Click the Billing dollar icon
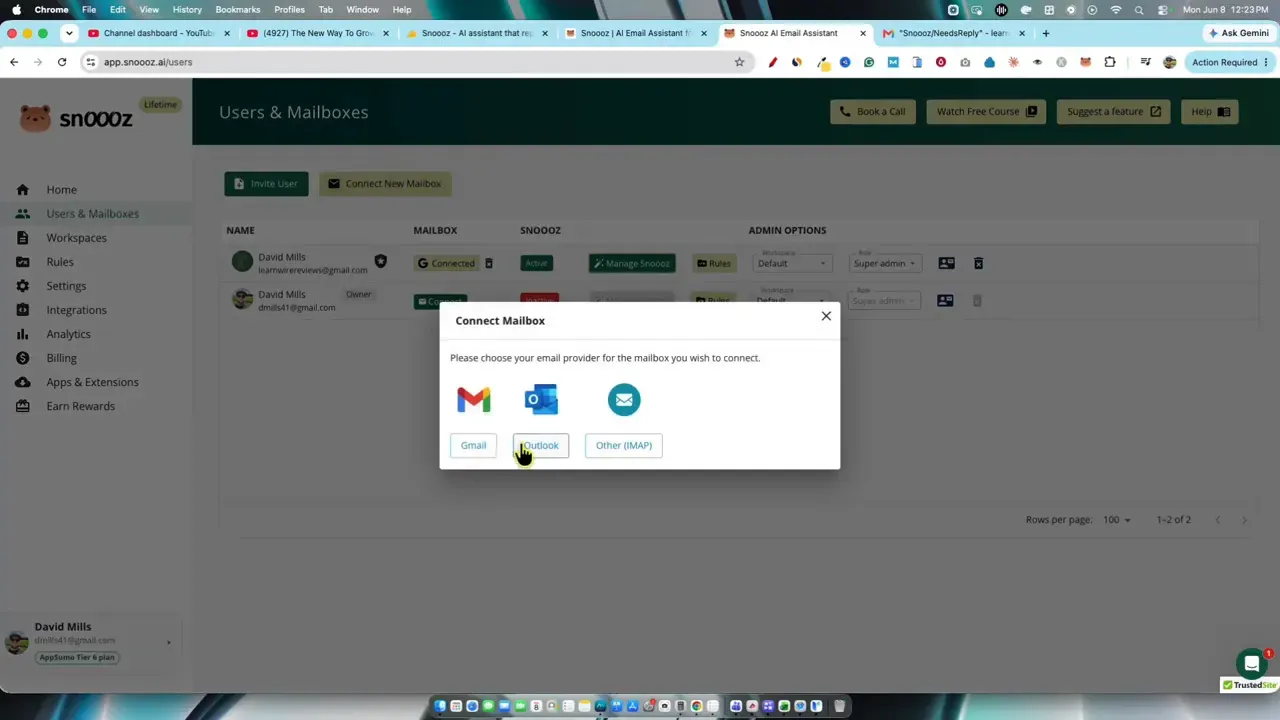 point(23,358)
